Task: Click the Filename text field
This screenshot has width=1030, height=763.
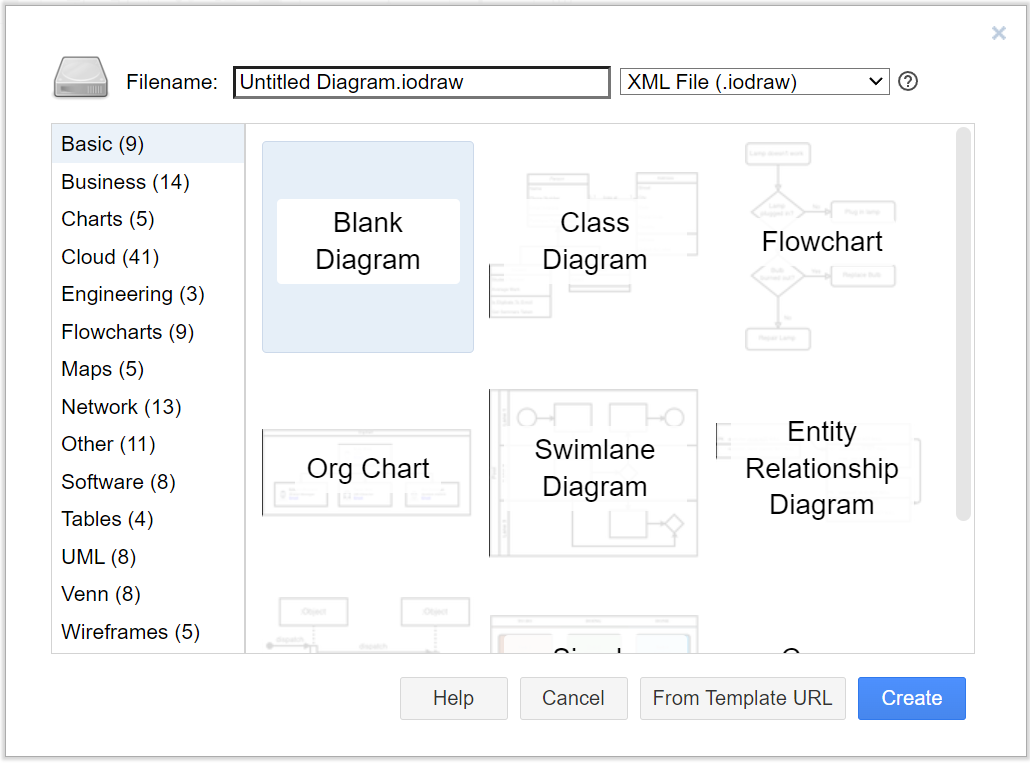Action: (x=421, y=82)
